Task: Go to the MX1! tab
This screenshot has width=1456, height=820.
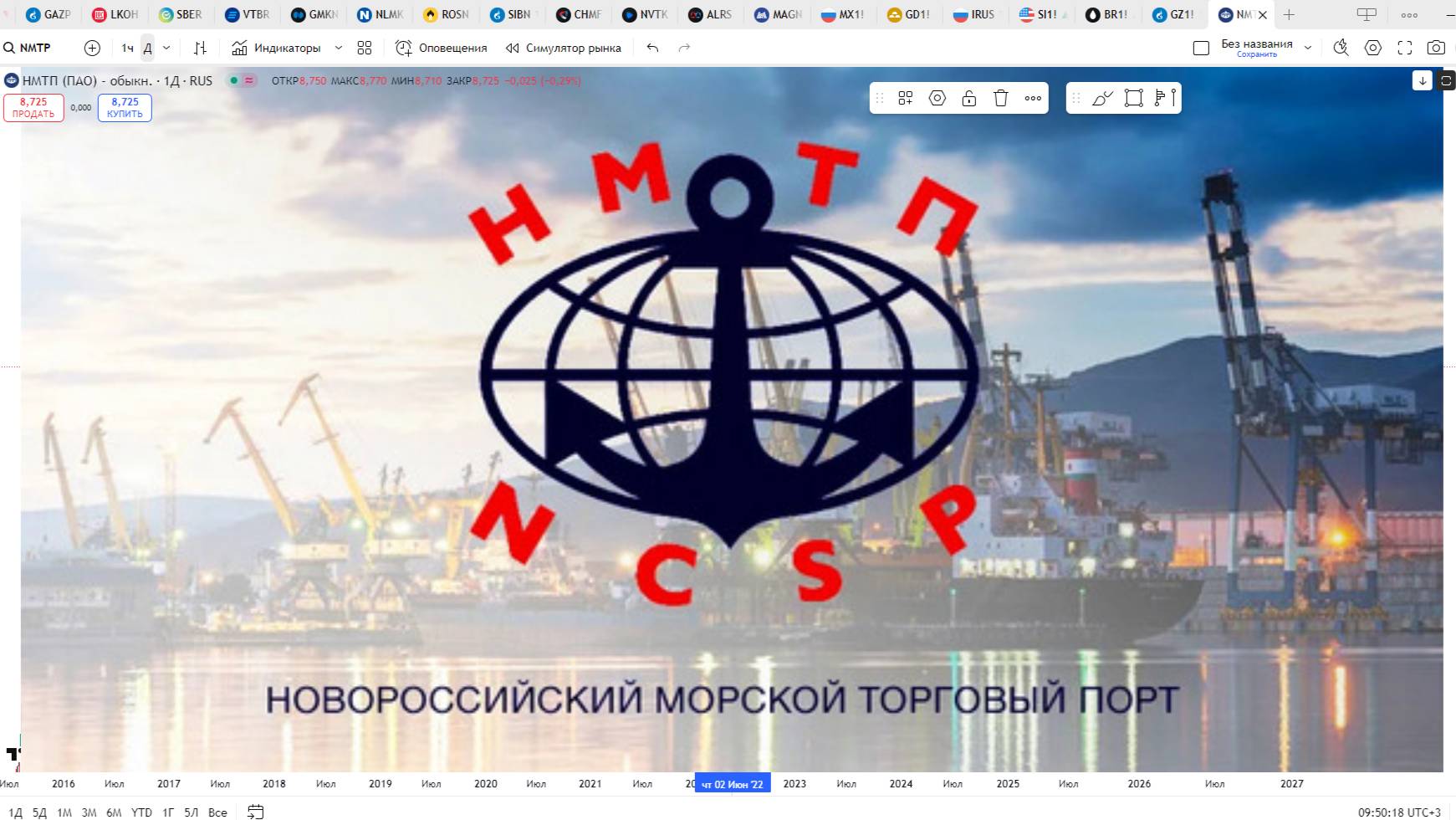Action: tap(843, 14)
